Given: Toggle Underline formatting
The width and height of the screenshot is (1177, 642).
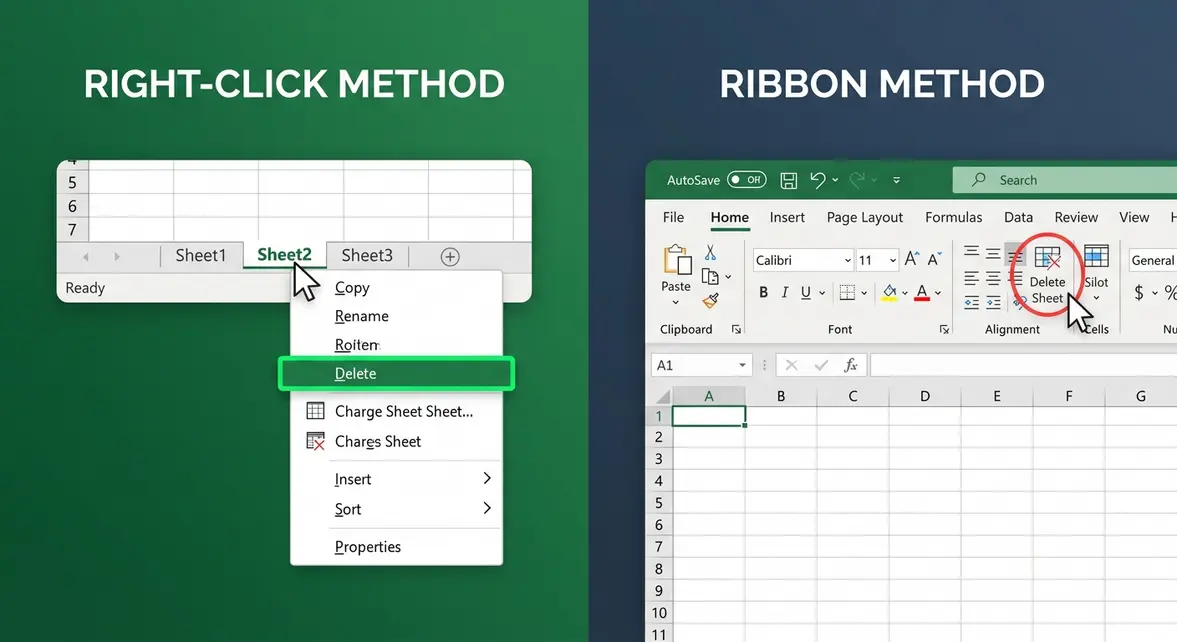Looking at the screenshot, I should [x=805, y=293].
